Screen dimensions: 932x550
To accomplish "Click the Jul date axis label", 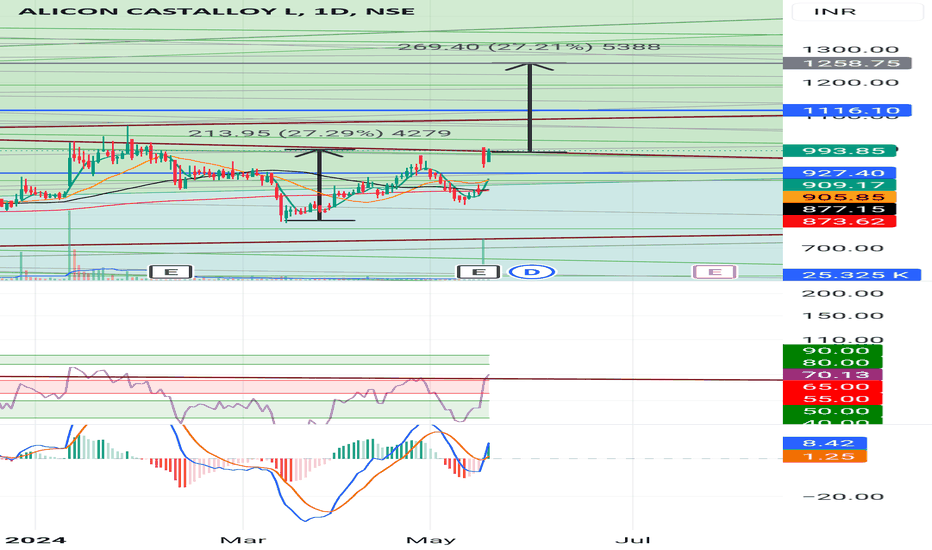I will pos(632,540).
